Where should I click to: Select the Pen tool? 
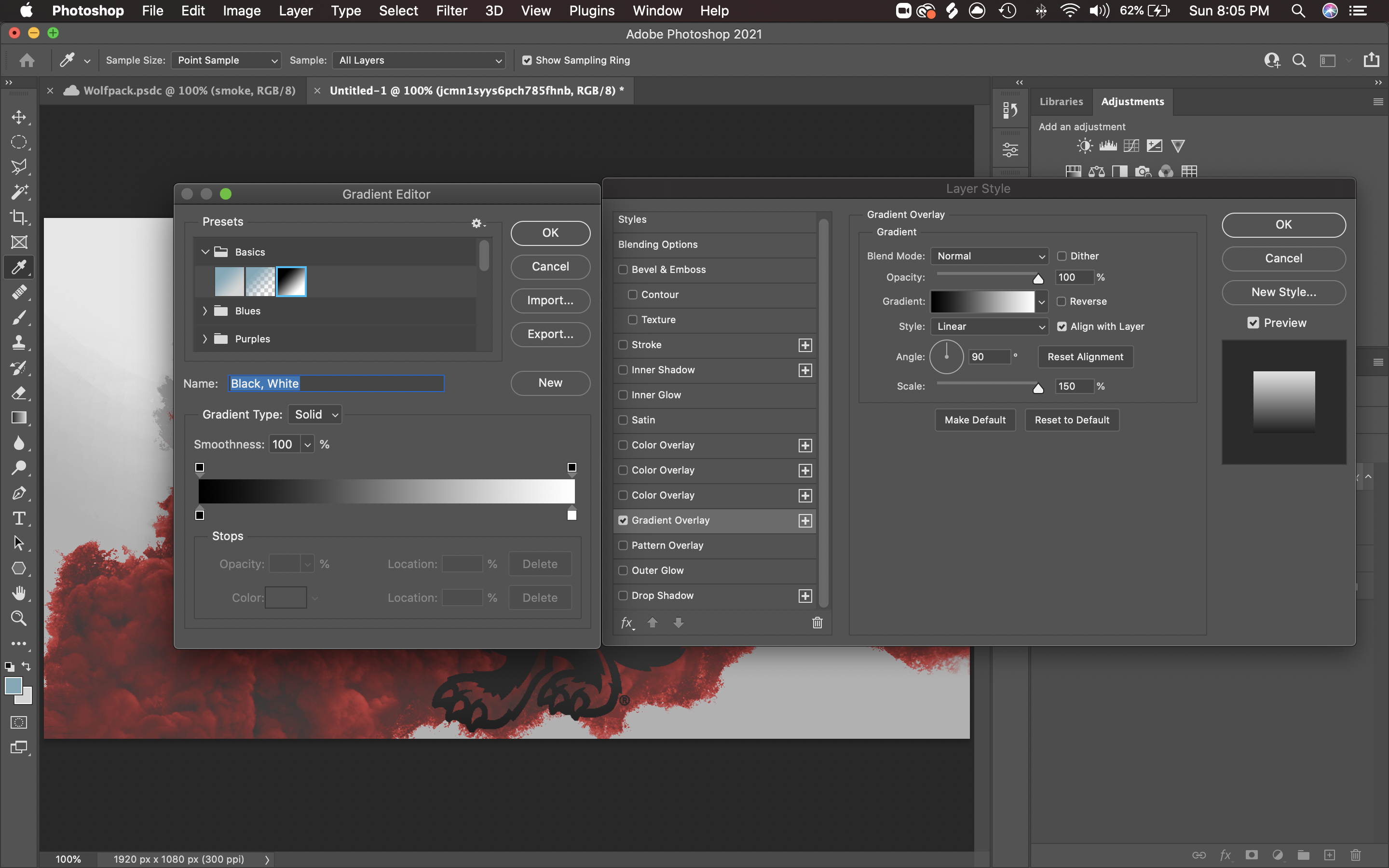click(x=19, y=493)
